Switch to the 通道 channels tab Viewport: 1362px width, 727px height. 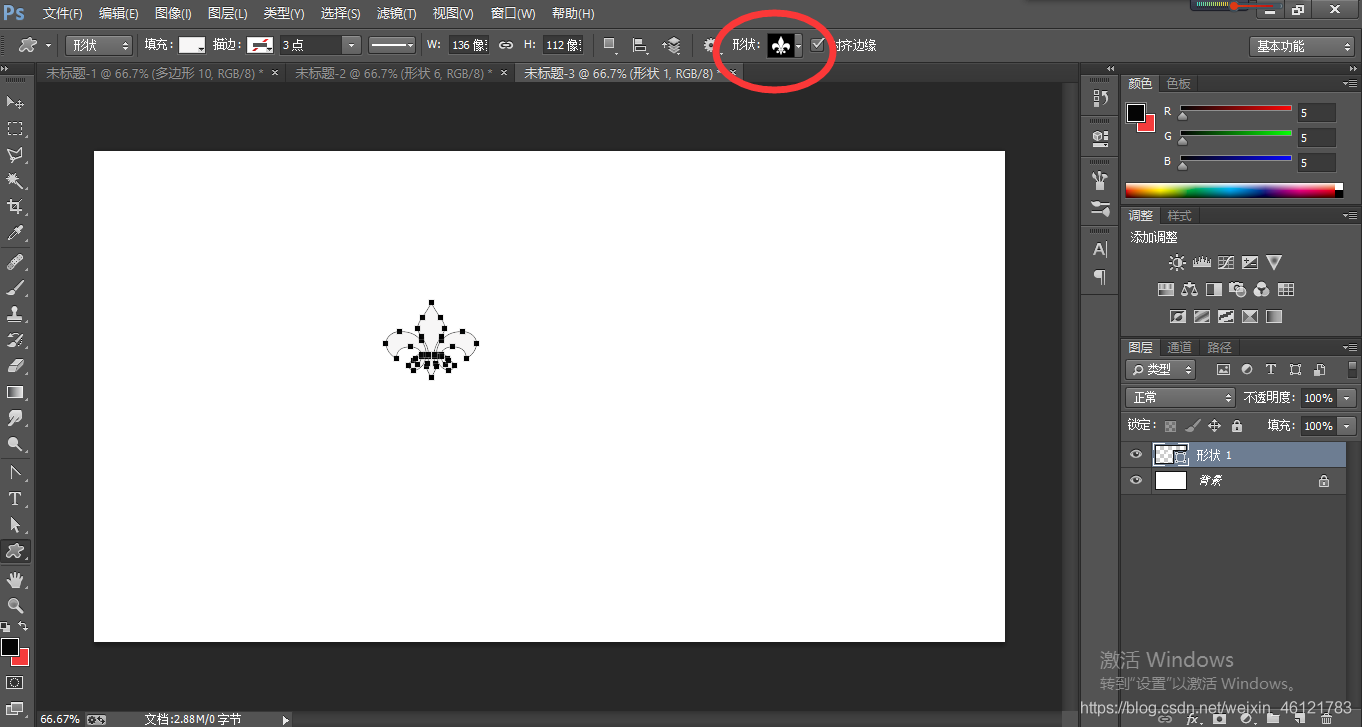pos(1179,347)
